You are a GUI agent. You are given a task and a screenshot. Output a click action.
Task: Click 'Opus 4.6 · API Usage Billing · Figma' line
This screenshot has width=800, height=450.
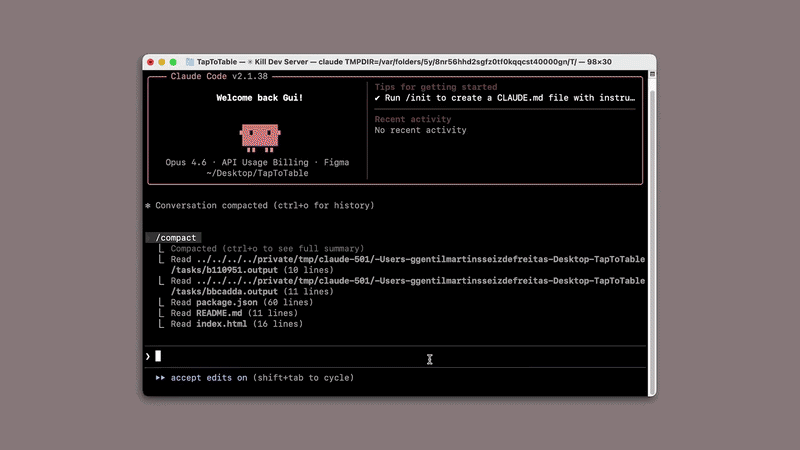point(257,162)
